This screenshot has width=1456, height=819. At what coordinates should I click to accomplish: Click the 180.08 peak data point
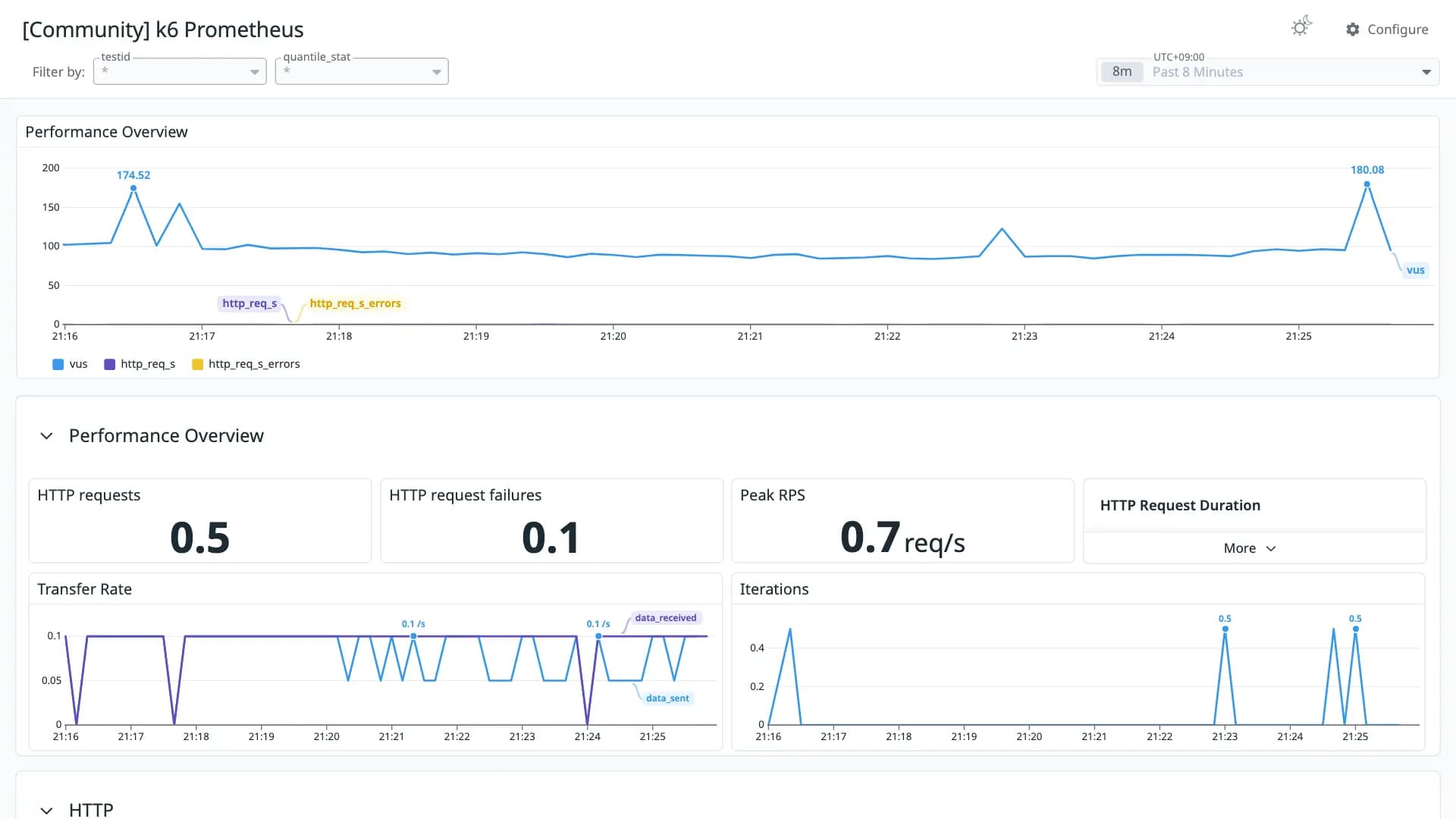[1367, 184]
